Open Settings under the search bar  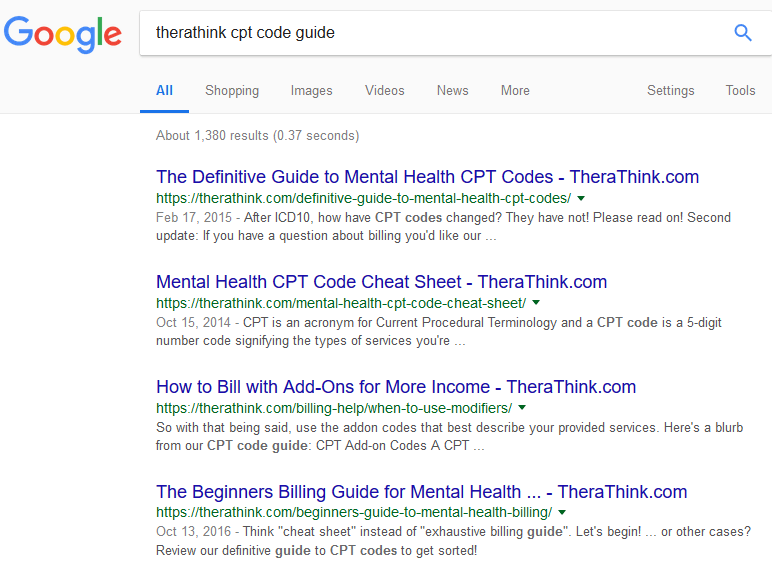[671, 91]
